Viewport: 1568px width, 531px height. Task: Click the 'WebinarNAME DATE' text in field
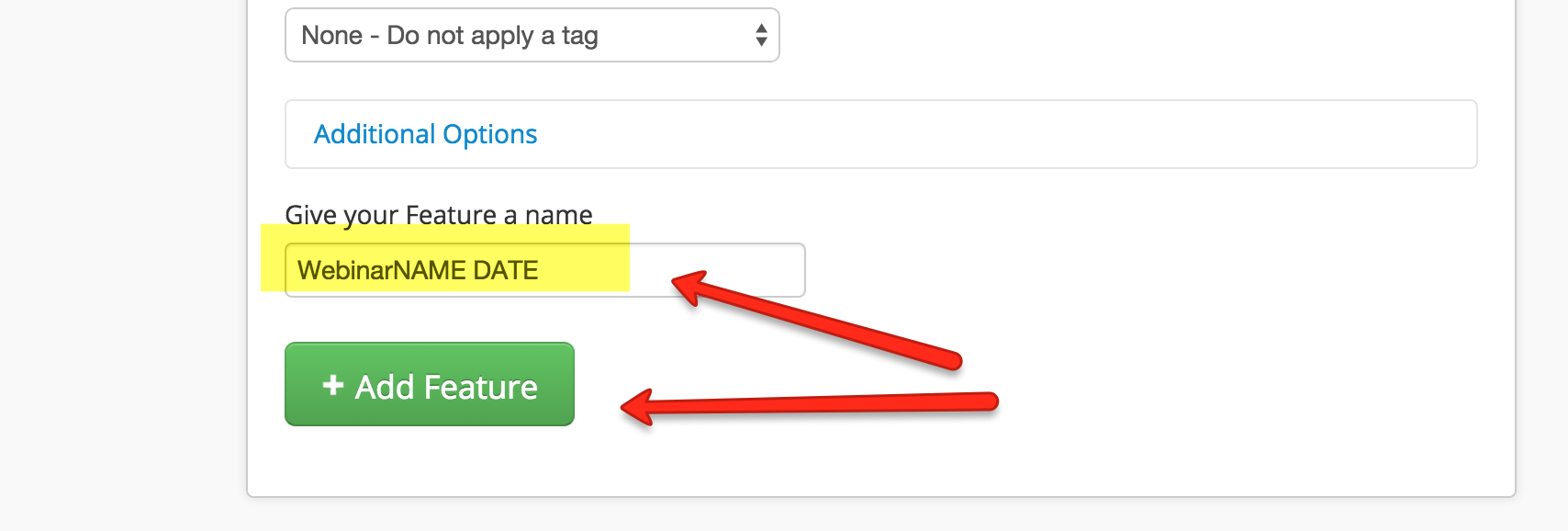418,270
